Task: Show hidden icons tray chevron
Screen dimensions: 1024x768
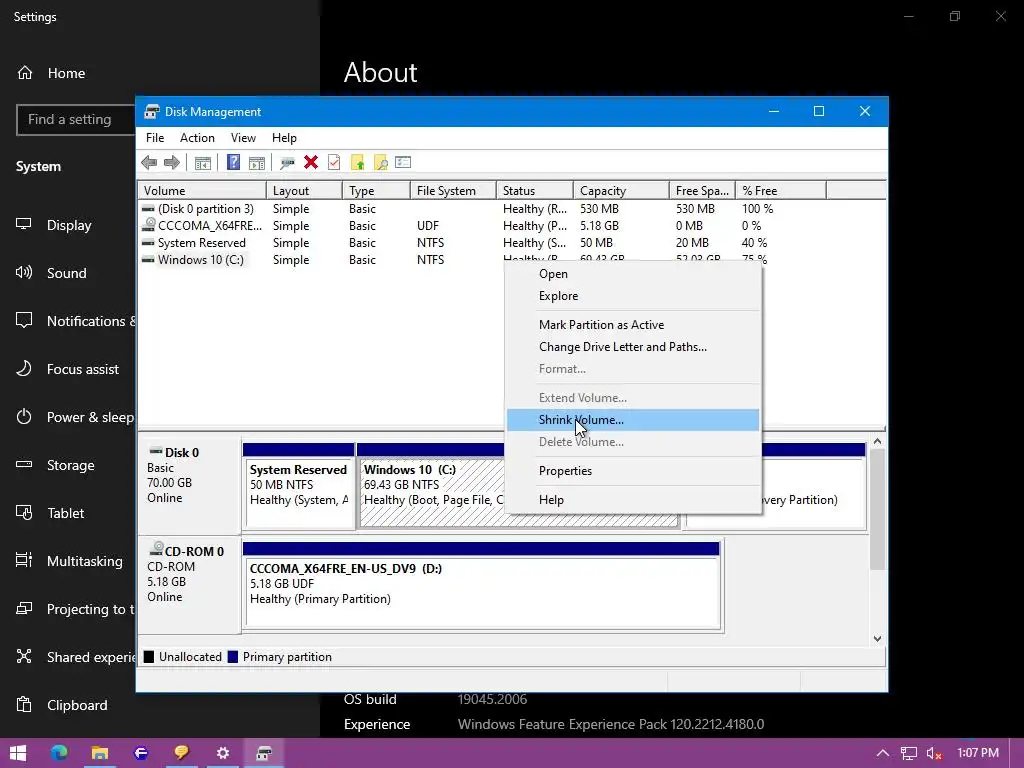Action: coord(882,753)
